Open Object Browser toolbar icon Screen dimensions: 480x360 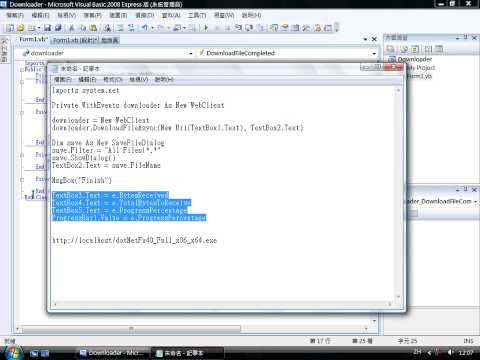[295, 28]
